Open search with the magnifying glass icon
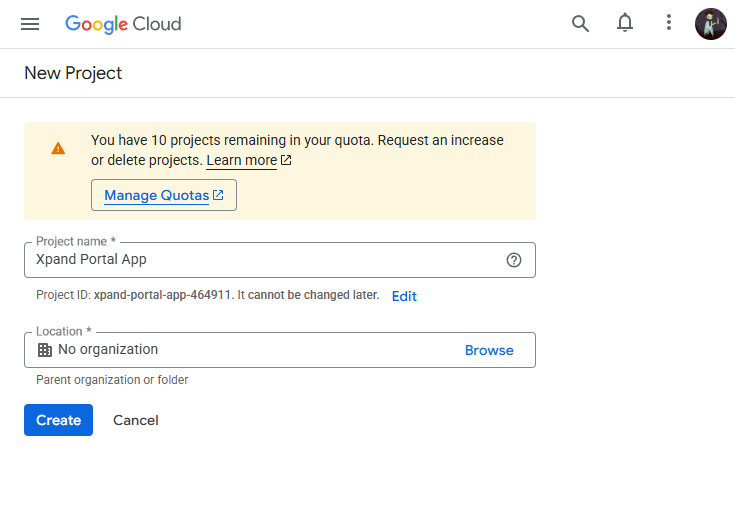Image resolution: width=735 pixels, height=524 pixels. point(580,24)
